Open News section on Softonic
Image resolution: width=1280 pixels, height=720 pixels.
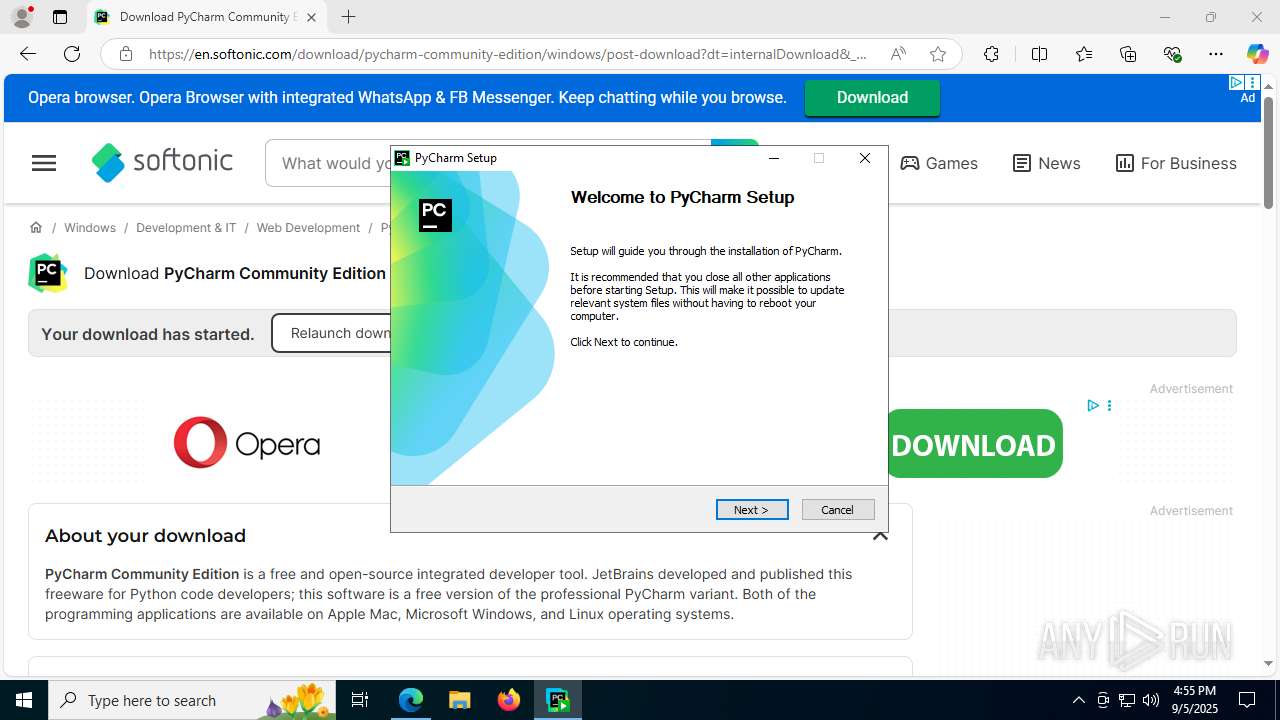(1046, 163)
